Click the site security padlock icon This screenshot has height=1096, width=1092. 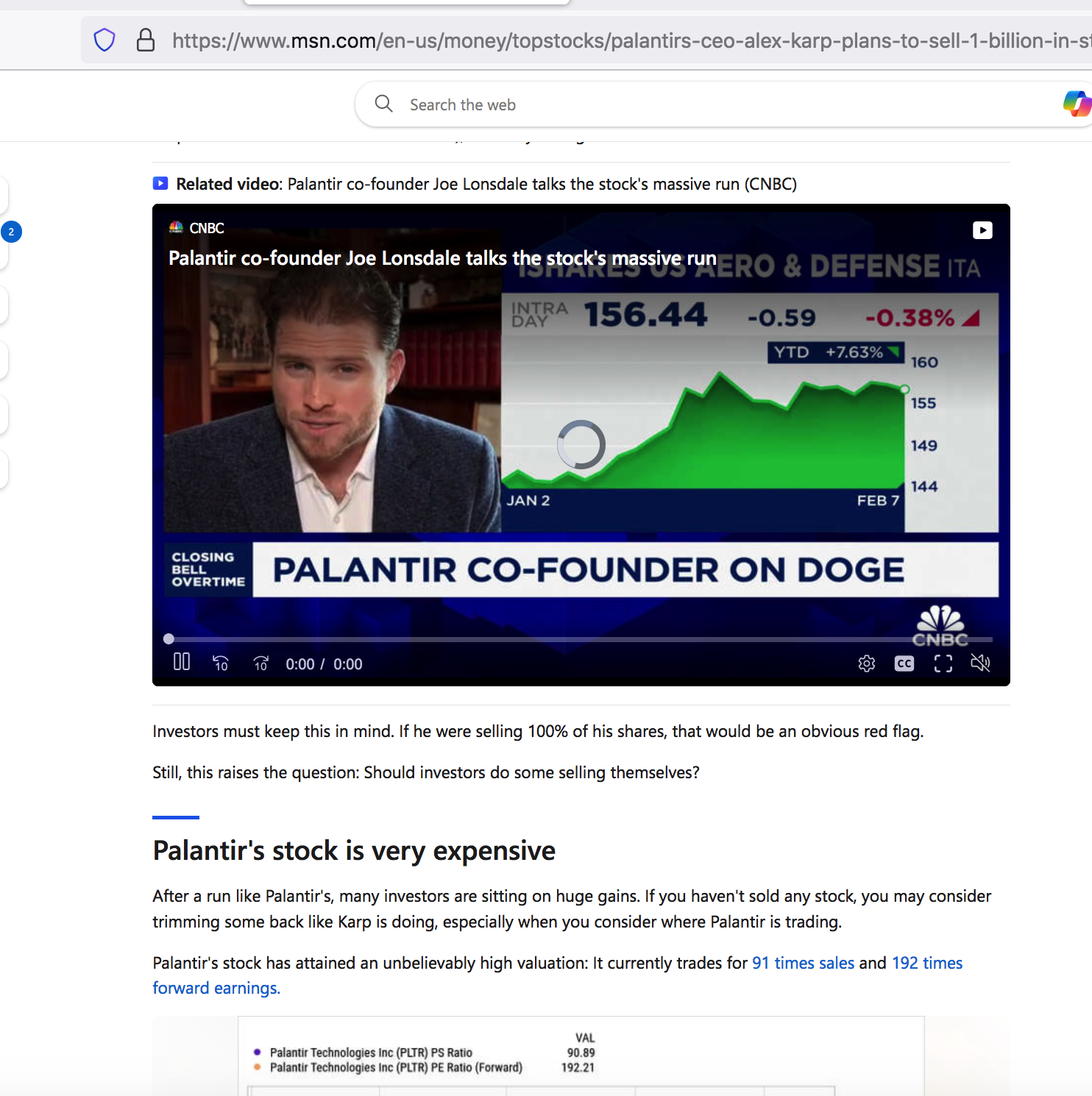pyautogui.click(x=146, y=40)
